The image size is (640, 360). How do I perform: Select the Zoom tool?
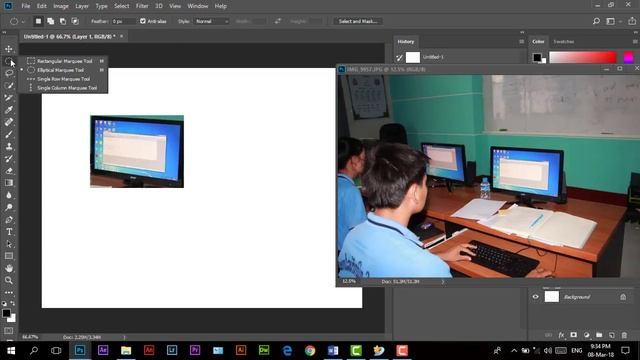coord(9,280)
